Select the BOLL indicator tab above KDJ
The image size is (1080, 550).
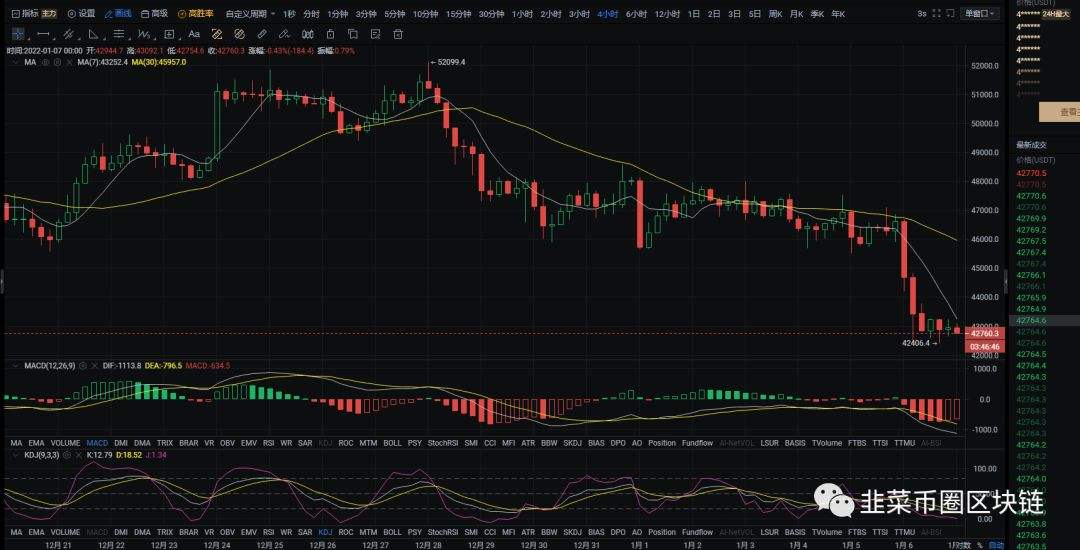392,443
